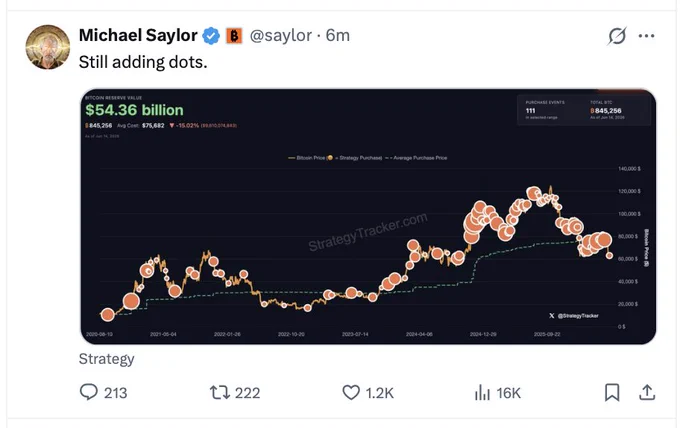Open the @saylor handle link
Viewport: 680px width, 428px height.
281,36
